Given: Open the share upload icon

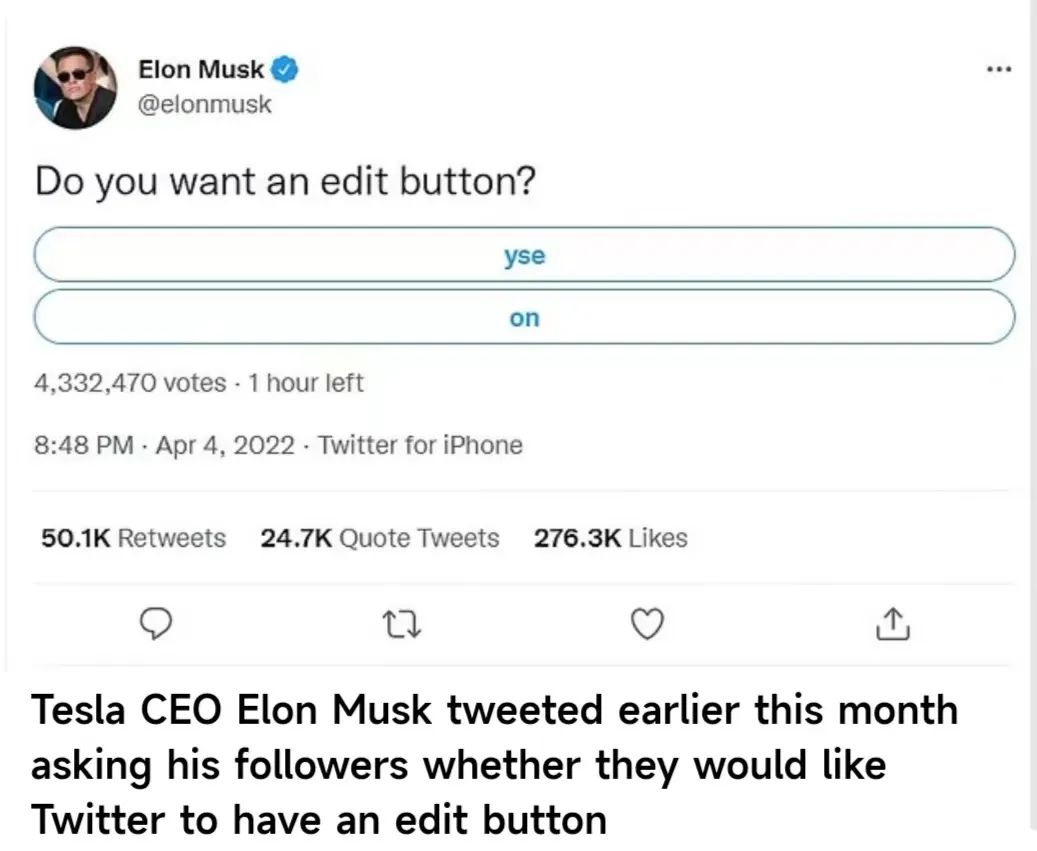Looking at the screenshot, I should (893, 624).
